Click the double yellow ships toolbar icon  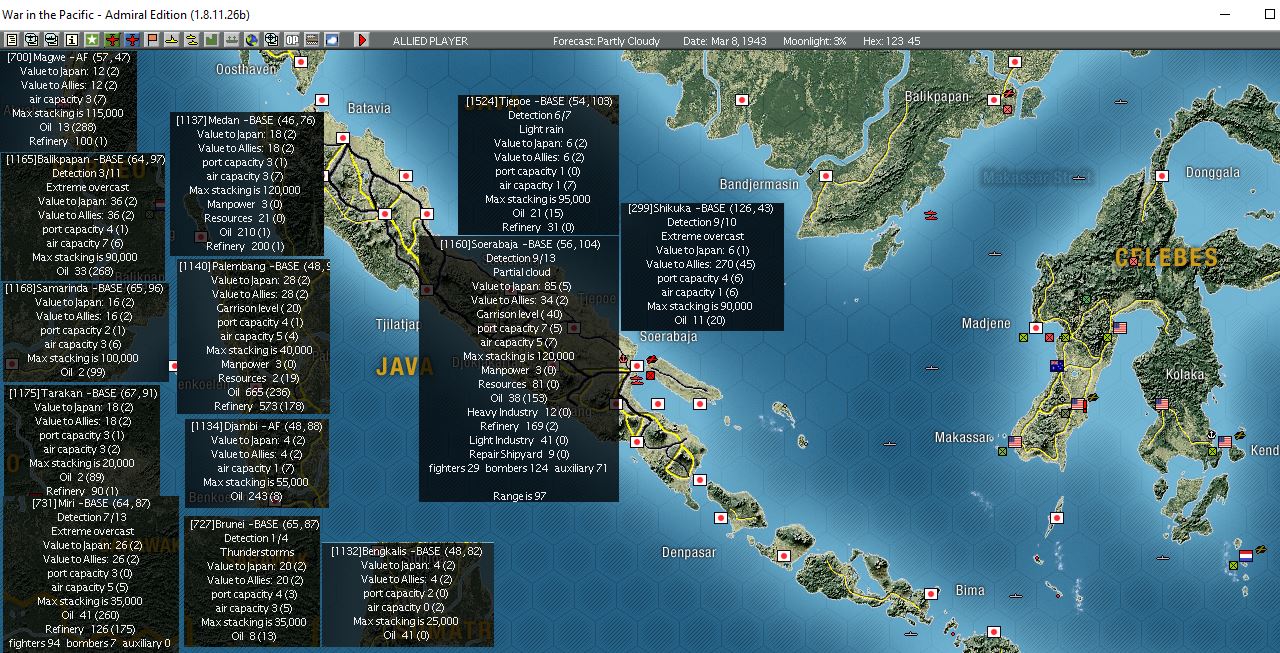[x=191, y=40]
